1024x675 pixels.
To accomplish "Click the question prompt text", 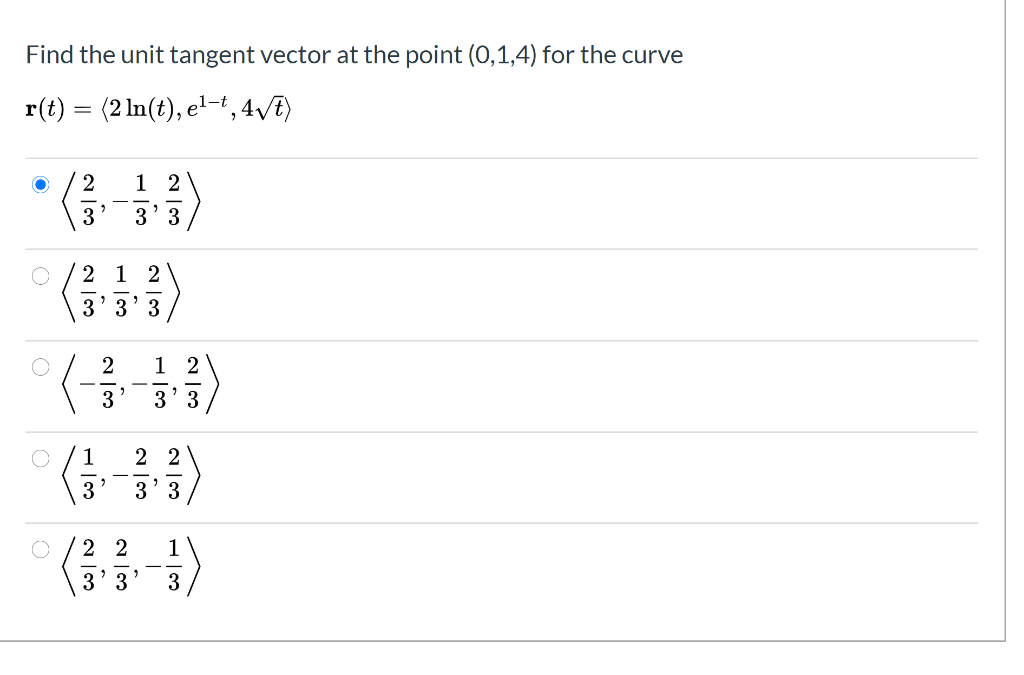I will [355, 55].
